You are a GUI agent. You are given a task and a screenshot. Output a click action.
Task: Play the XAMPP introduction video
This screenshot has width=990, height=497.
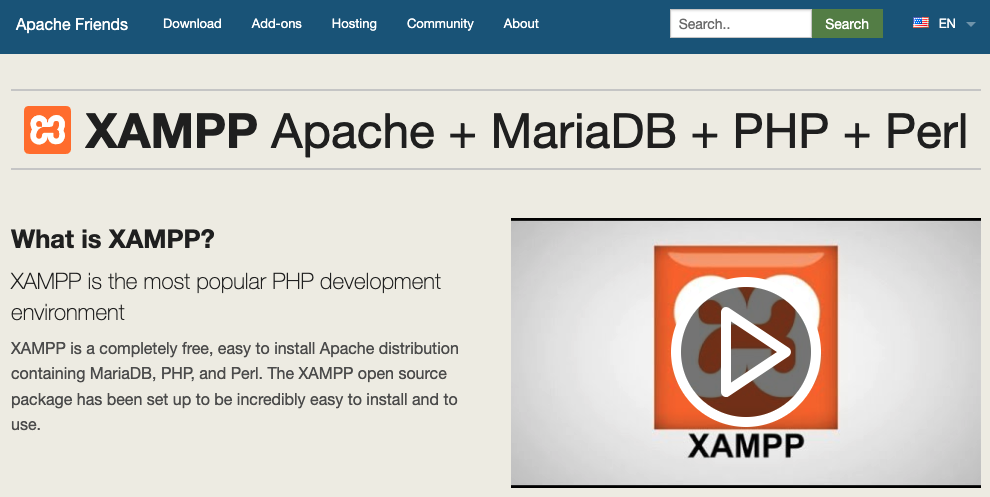(x=745, y=352)
